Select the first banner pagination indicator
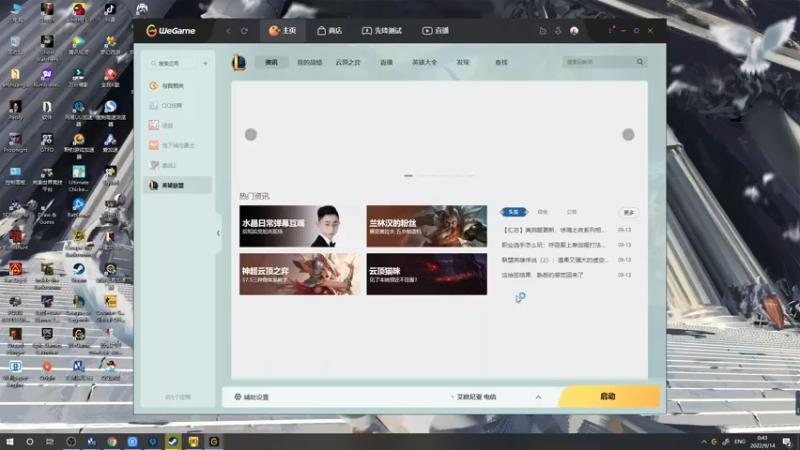Image resolution: width=800 pixels, height=450 pixels. pos(408,176)
